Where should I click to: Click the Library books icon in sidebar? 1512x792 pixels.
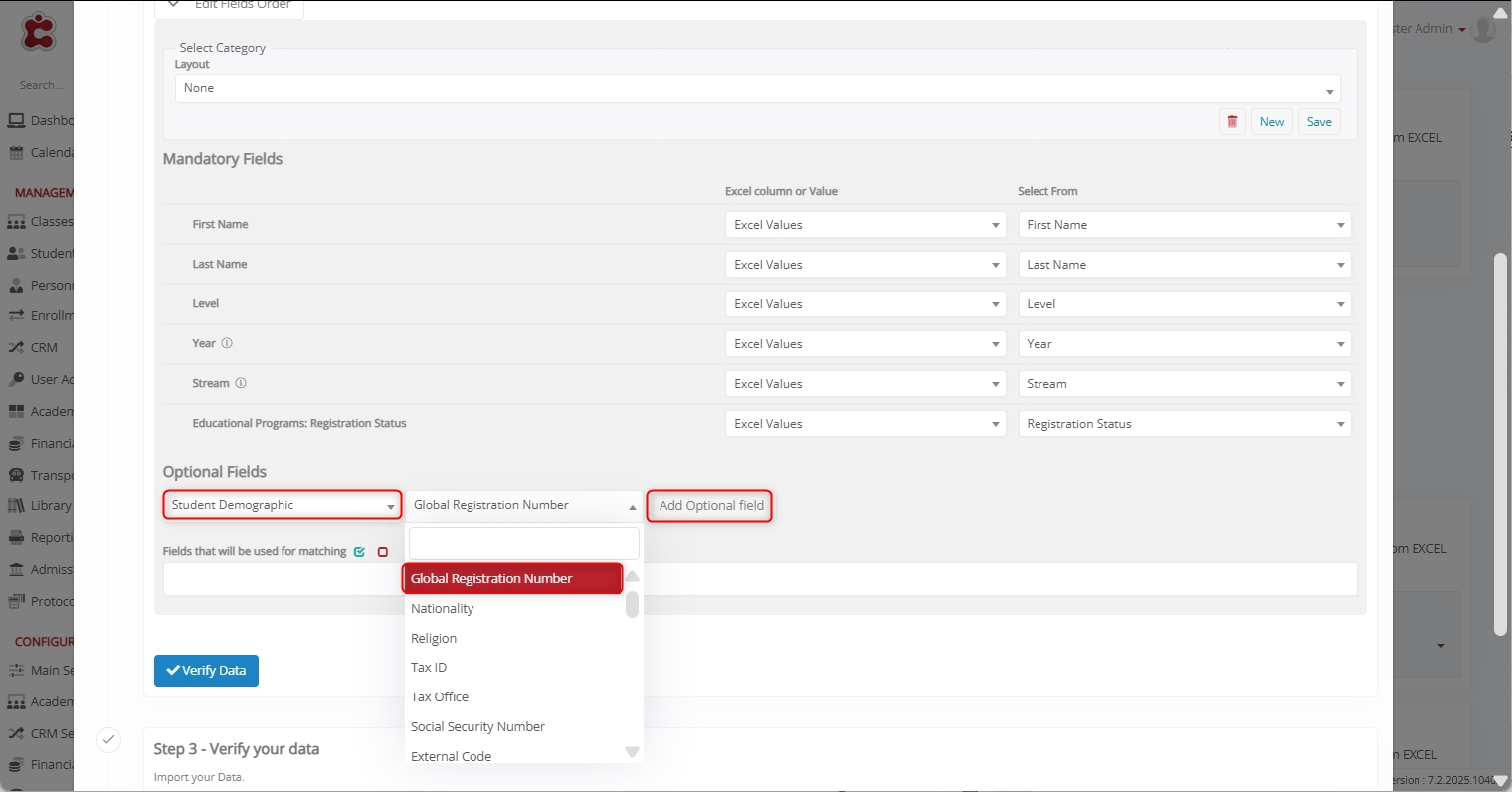[16, 506]
